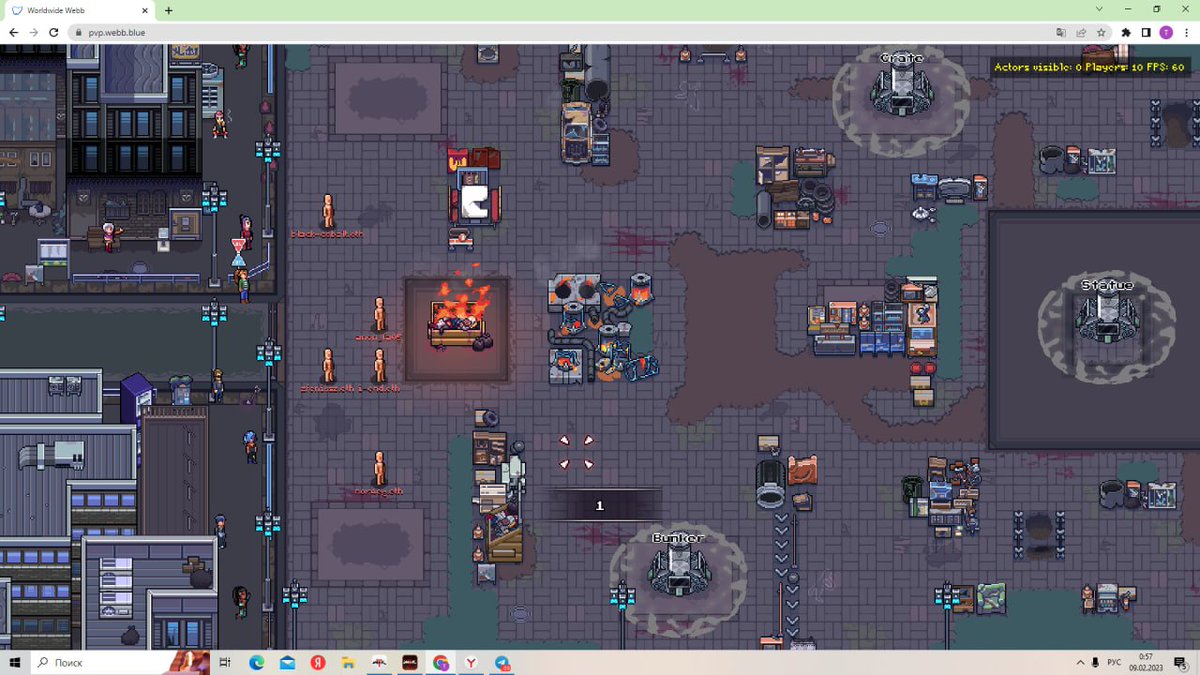Share this page via the share icon
The height and width of the screenshot is (675, 1200).
(1081, 32)
